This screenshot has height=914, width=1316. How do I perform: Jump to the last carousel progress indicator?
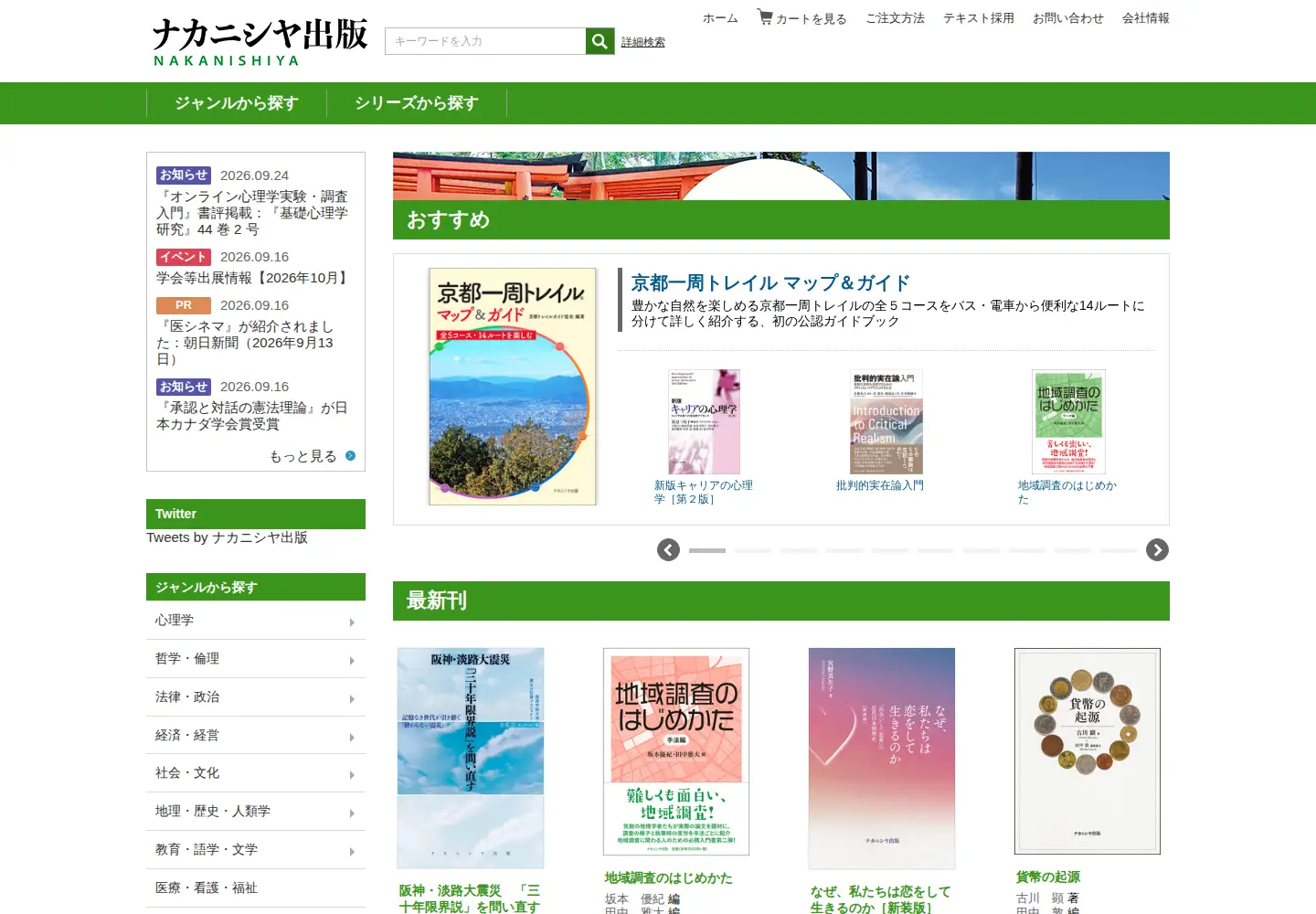(x=1119, y=551)
